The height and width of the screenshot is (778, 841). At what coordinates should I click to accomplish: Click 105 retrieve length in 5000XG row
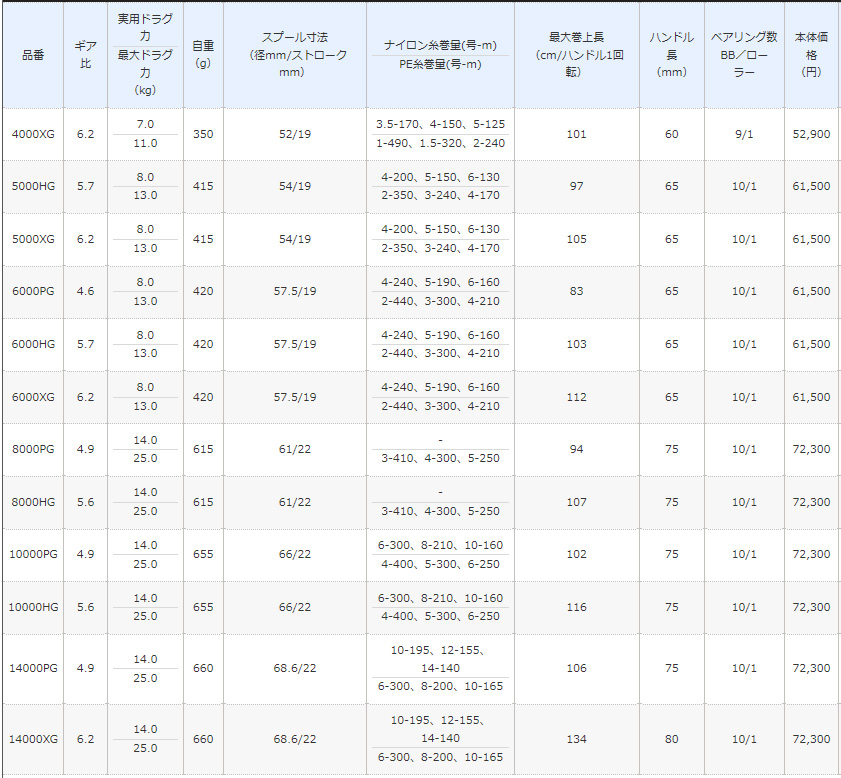[x=577, y=239]
